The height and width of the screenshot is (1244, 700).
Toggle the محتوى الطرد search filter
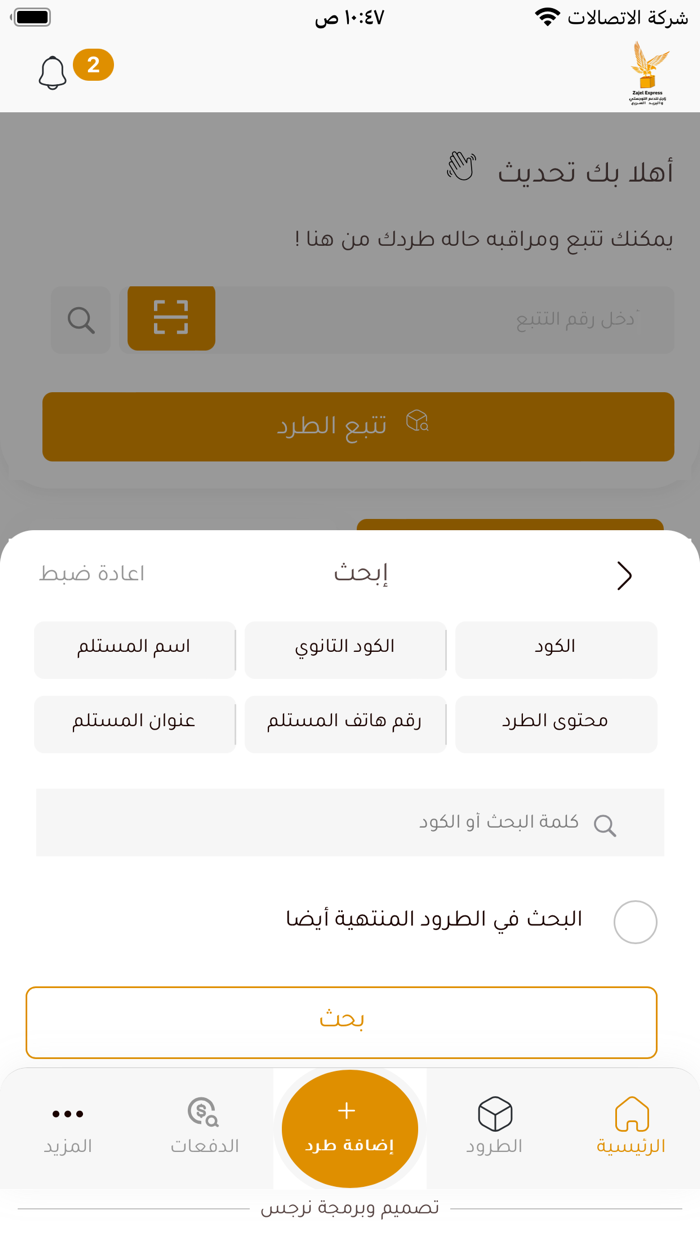(556, 724)
